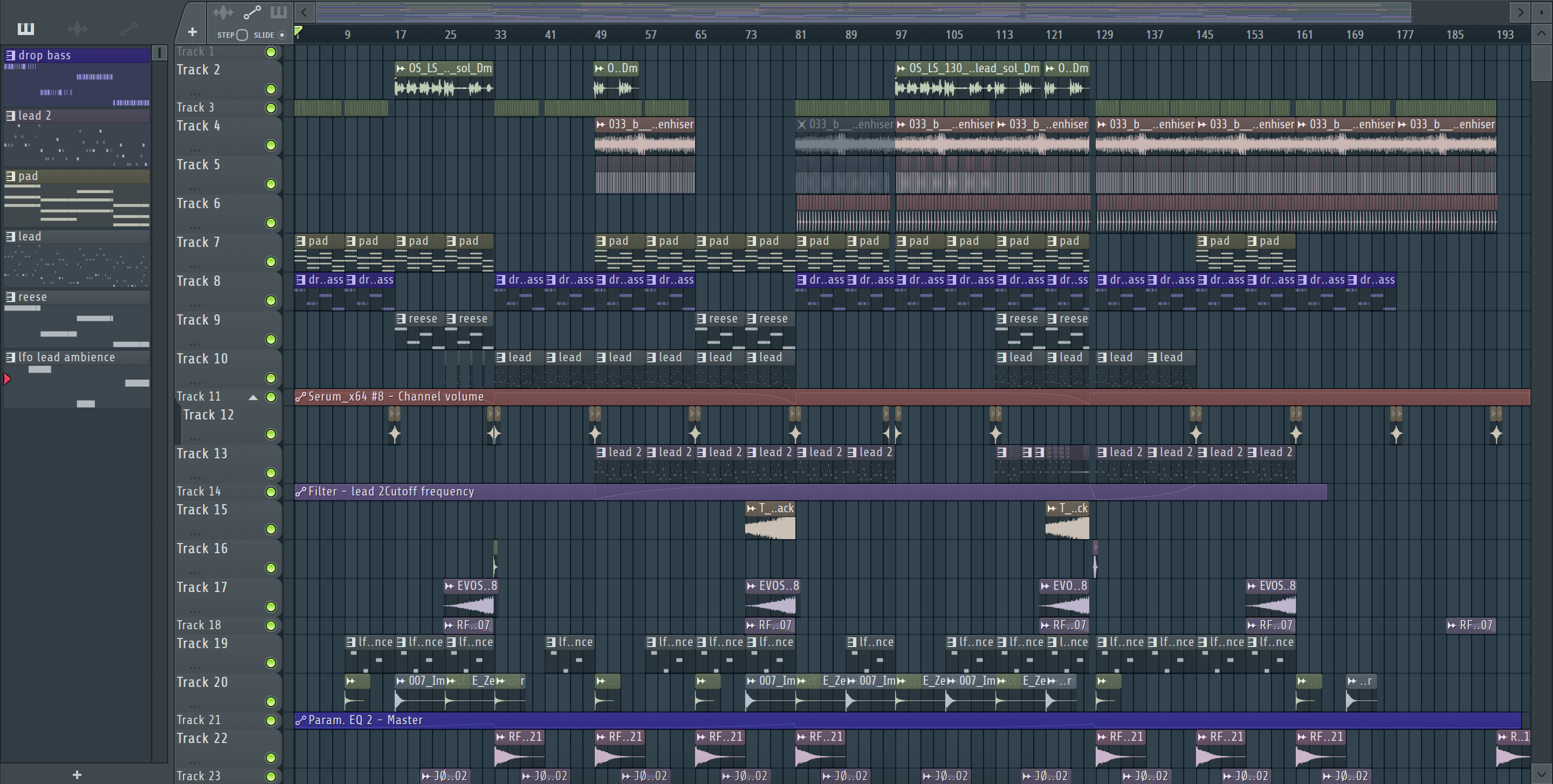Select the 'lead 2' pattern in picker
Image resolution: width=1553 pixels, height=784 pixels.
[x=35, y=116]
